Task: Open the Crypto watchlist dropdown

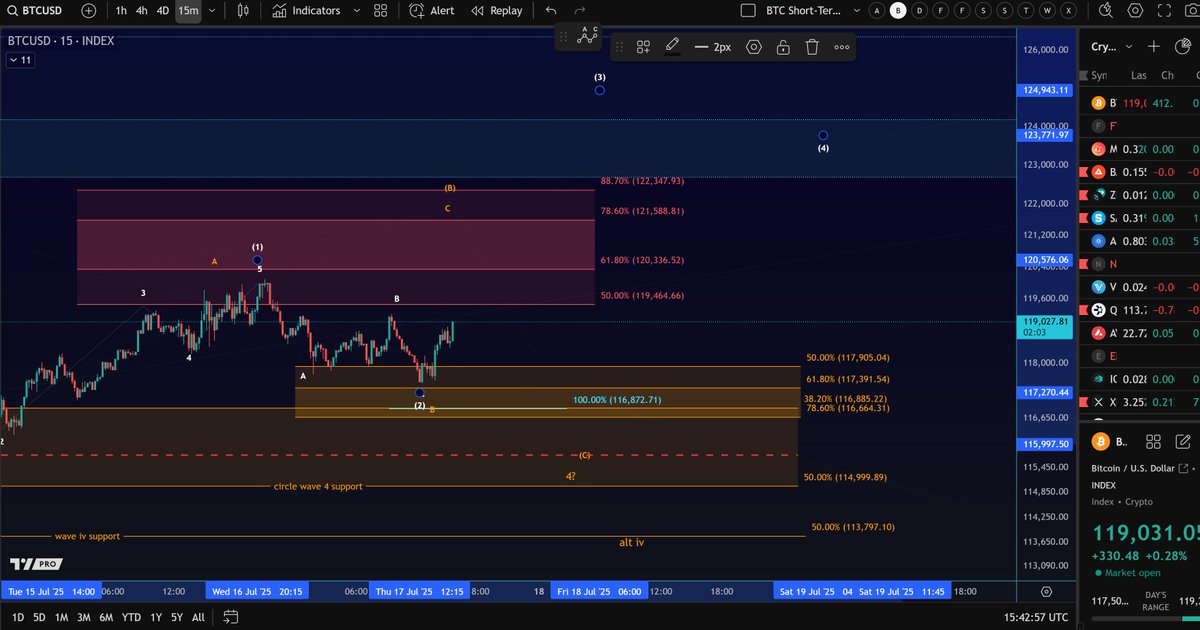Action: (x=1112, y=46)
